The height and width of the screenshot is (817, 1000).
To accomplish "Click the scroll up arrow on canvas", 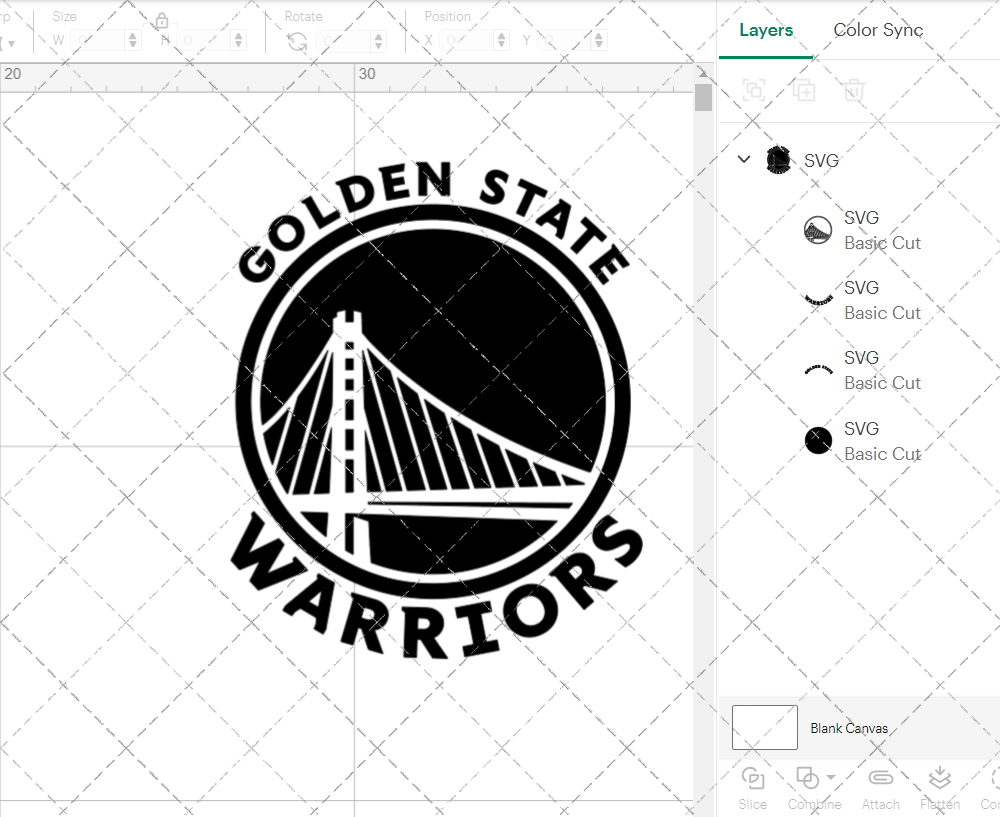I will point(703,73).
